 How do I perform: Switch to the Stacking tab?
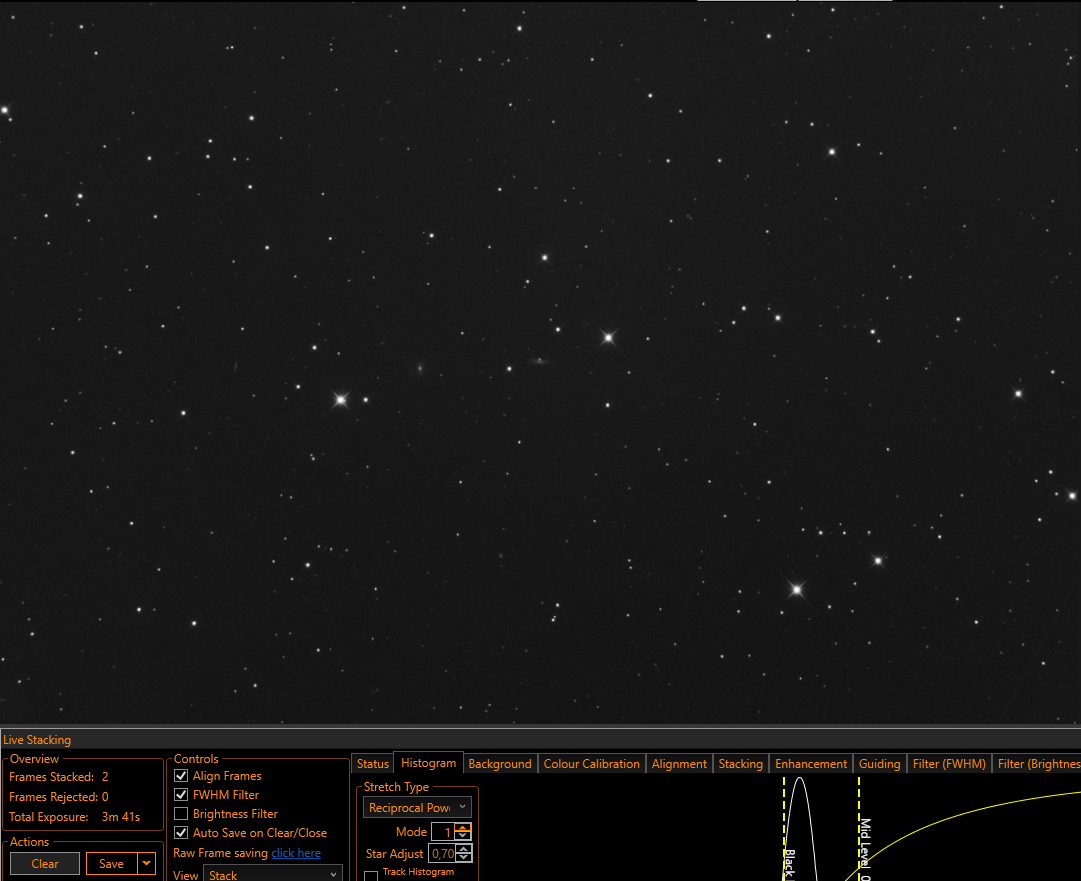click(x=740, y=764)
